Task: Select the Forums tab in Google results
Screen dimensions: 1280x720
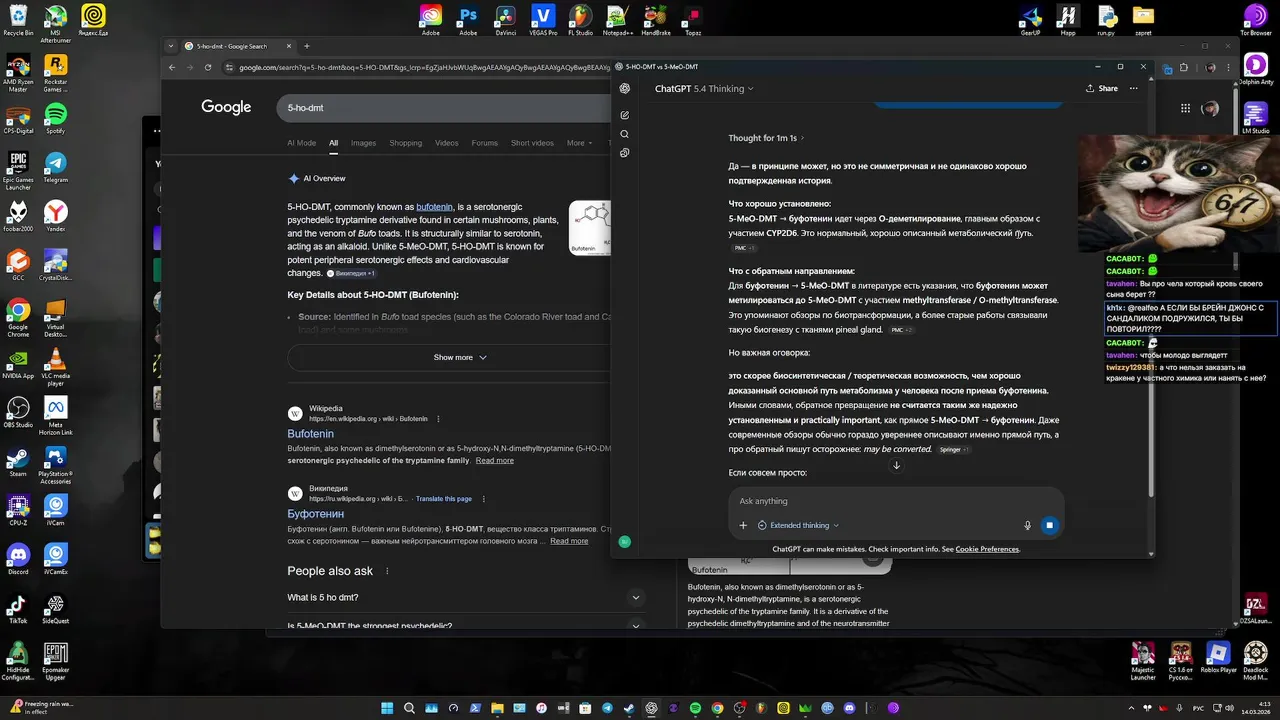Action: tap(484, 143)
